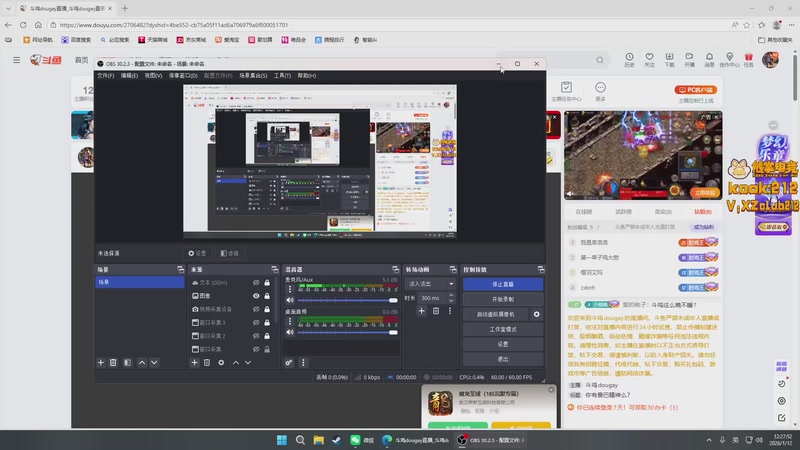Show the hidden 文本 (GDI+) source

click(x=256, y=283)
